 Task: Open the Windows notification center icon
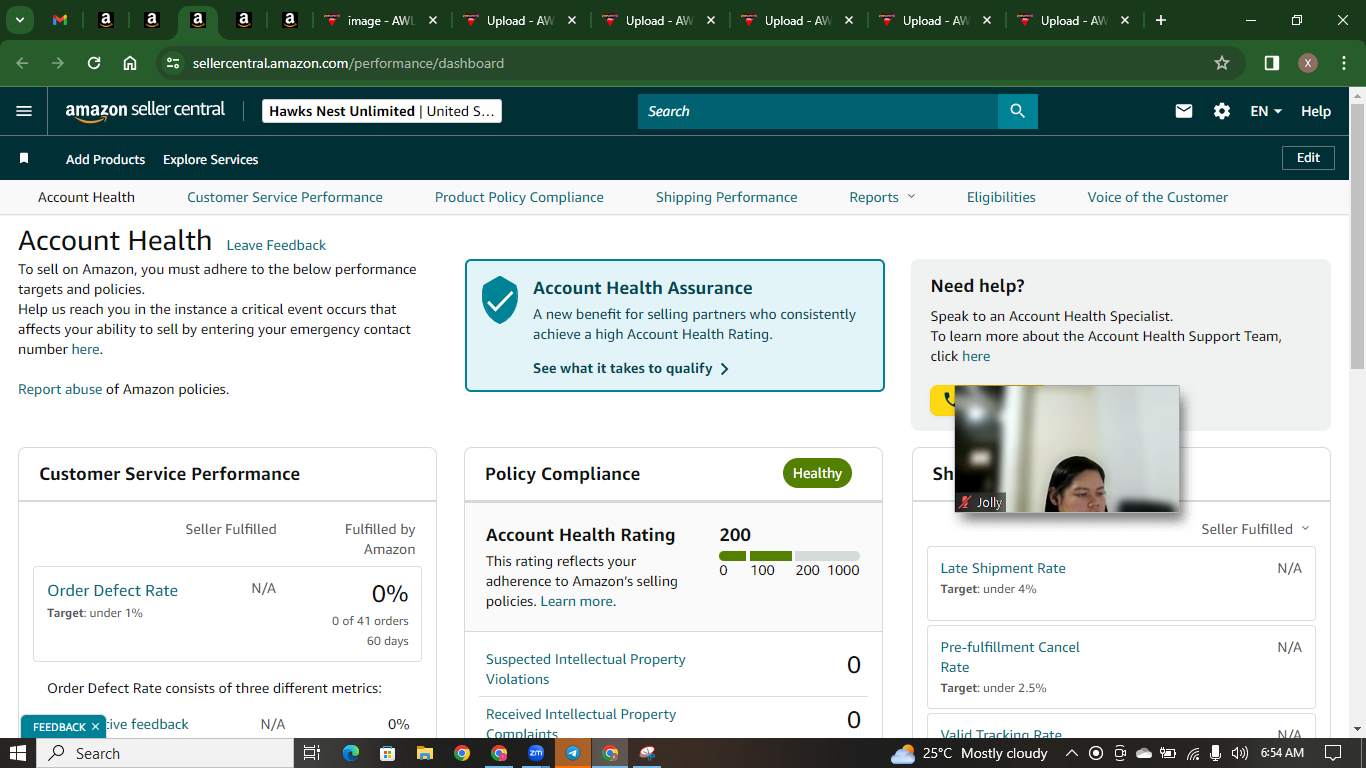pyautogui.click(x=1333, y=753)
